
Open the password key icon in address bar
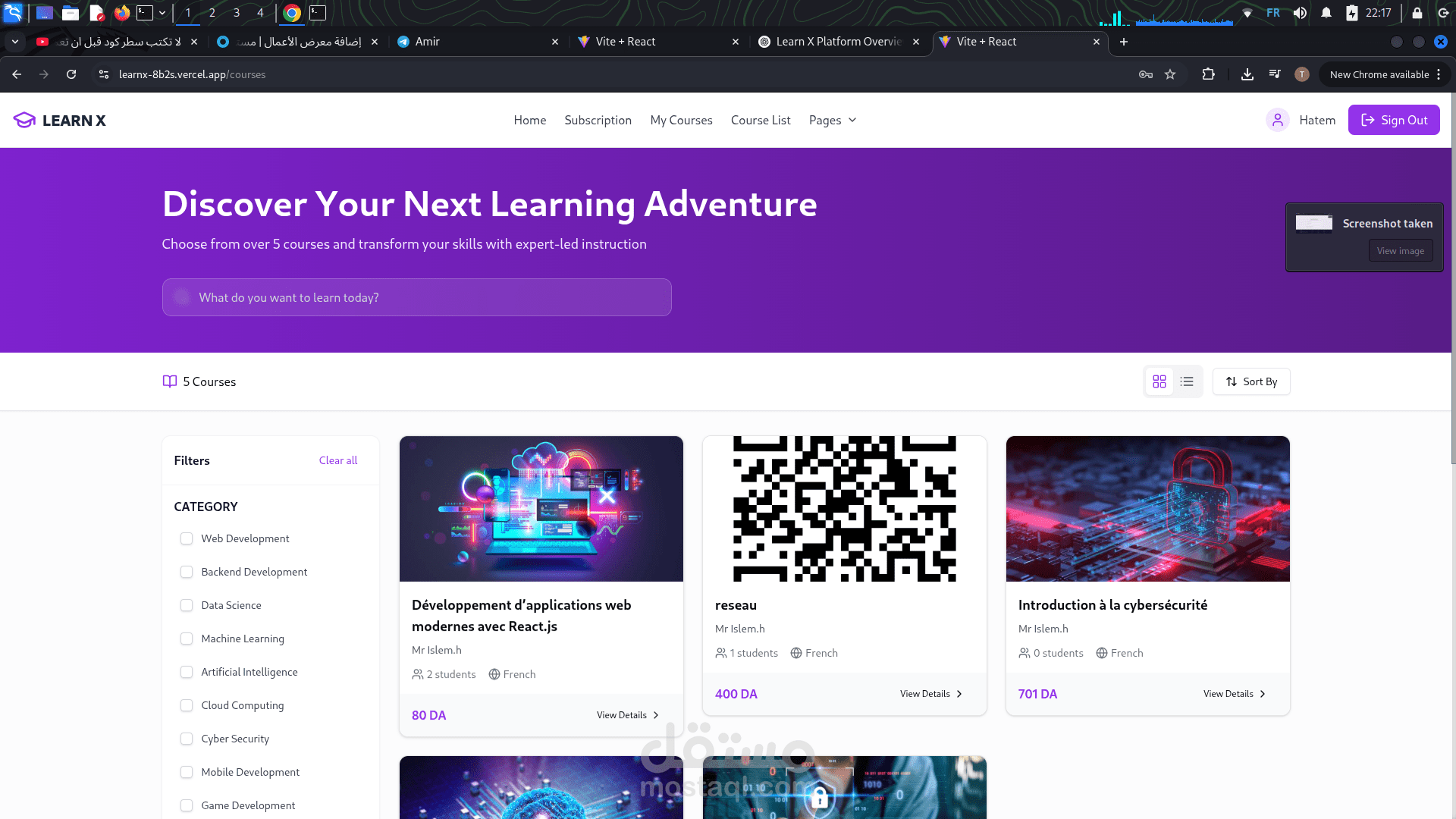point(1146,74)
